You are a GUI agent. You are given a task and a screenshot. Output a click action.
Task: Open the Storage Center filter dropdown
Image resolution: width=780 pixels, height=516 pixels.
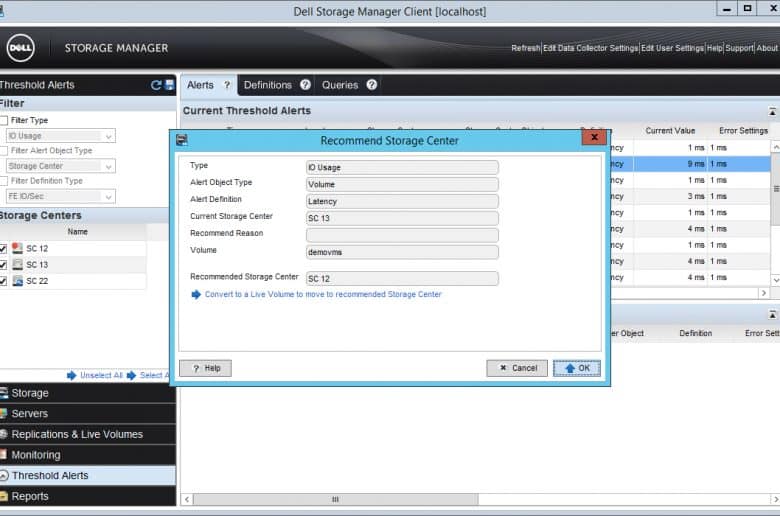61,166
